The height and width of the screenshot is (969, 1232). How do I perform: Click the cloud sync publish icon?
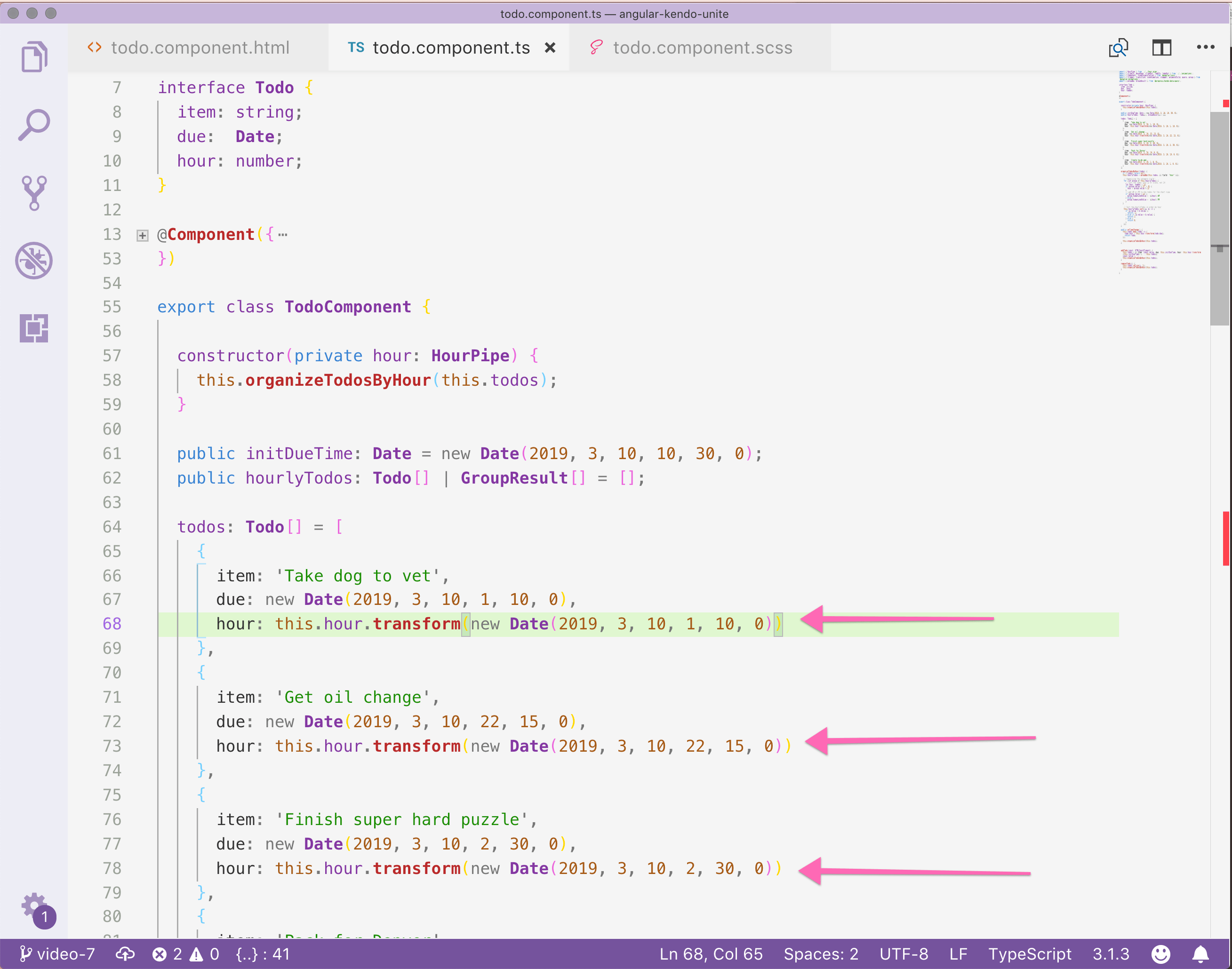tap(126, 954)
